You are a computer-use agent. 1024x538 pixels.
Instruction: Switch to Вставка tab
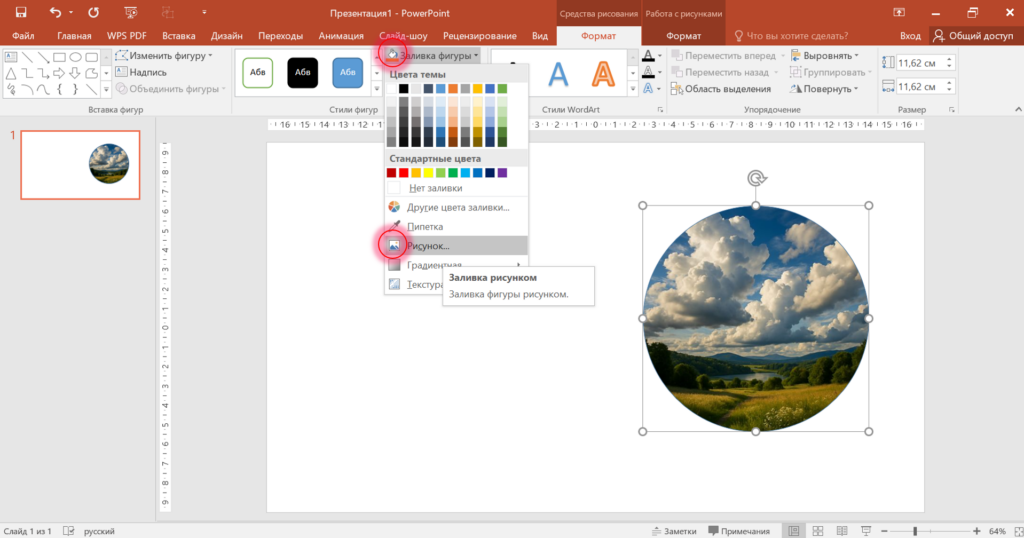tap(178, 36)
